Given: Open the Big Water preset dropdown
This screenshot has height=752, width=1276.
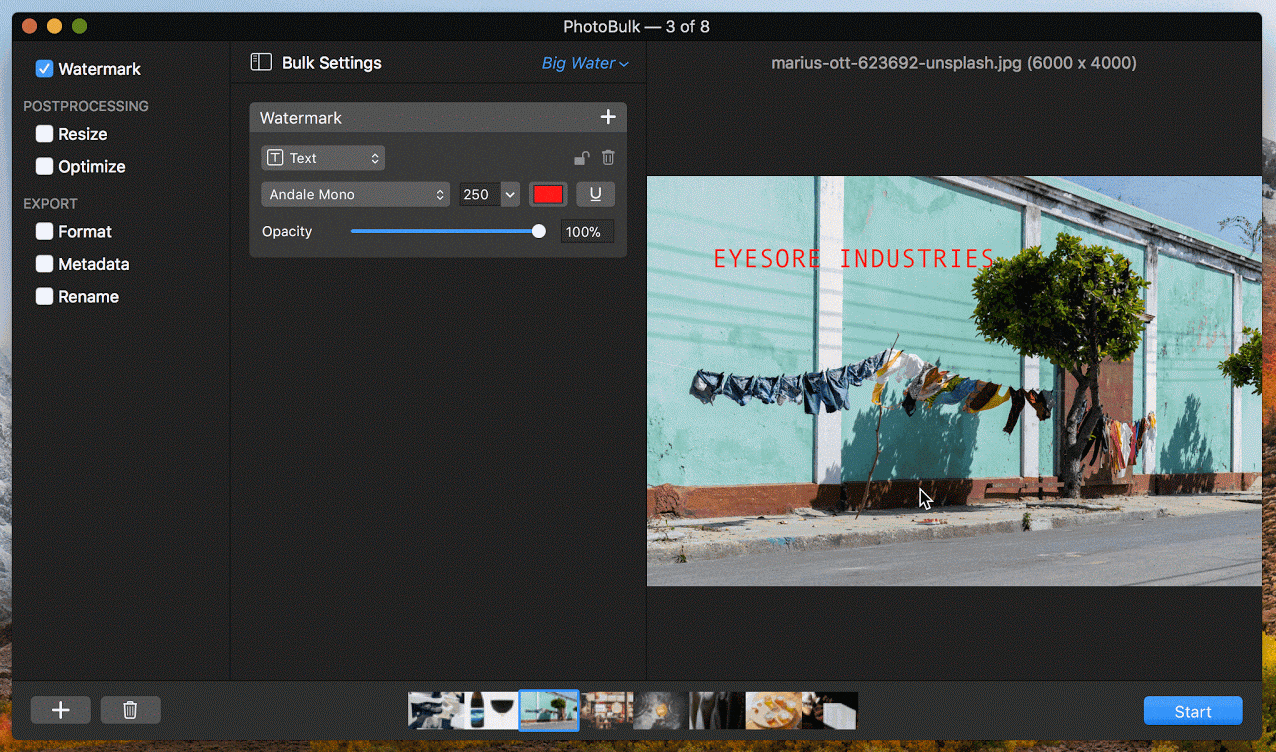Looking at the screenshot, I should (585, 63).
